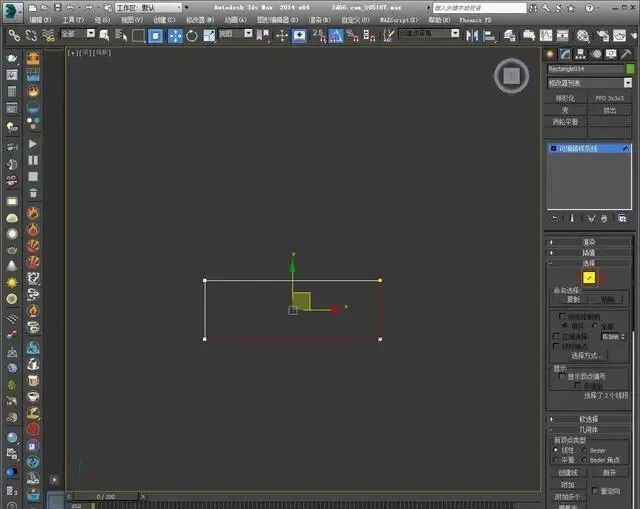
Task: Click the remove modifier trash icon
Action: [604, 219]
